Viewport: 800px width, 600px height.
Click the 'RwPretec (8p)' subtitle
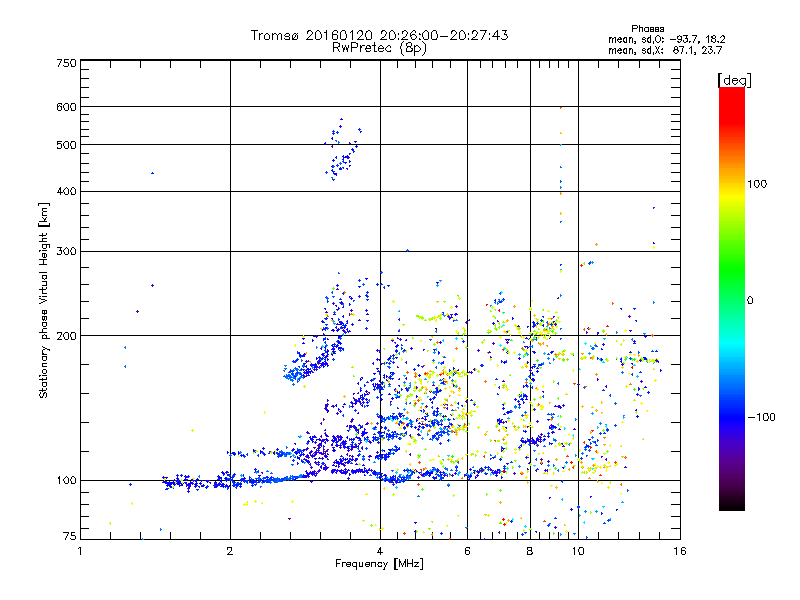tap(379, 48)
